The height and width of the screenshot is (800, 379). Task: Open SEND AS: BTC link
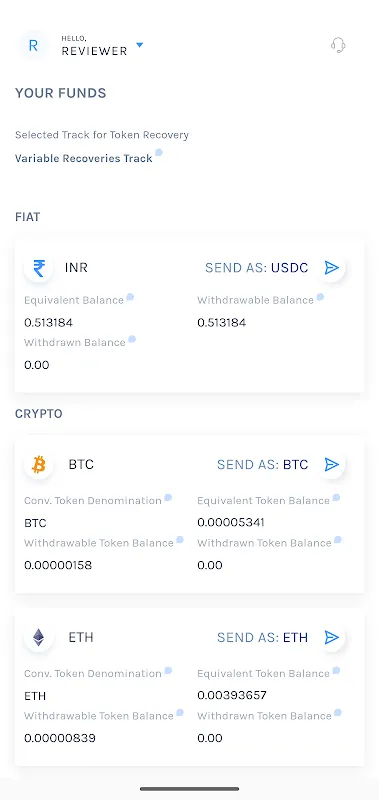[263, 465]
